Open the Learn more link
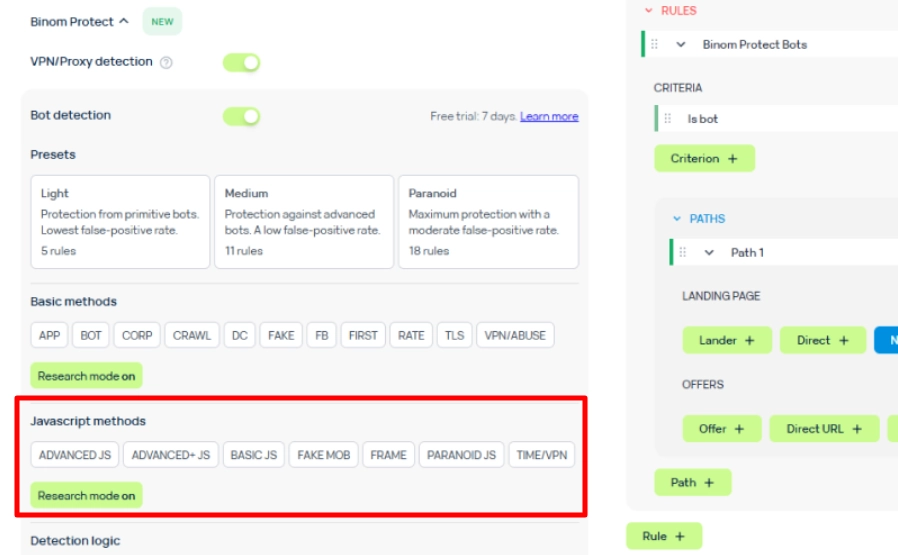 (549, 116)
